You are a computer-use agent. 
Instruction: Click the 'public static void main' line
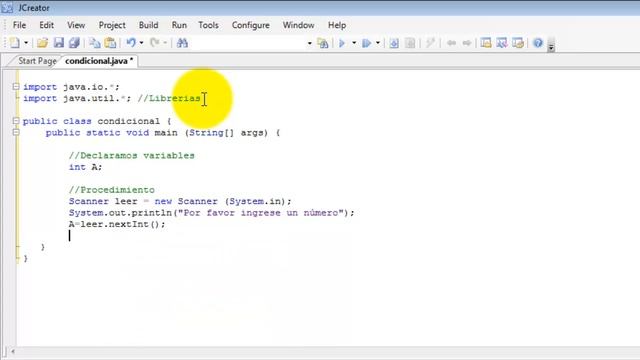[163, 133]
